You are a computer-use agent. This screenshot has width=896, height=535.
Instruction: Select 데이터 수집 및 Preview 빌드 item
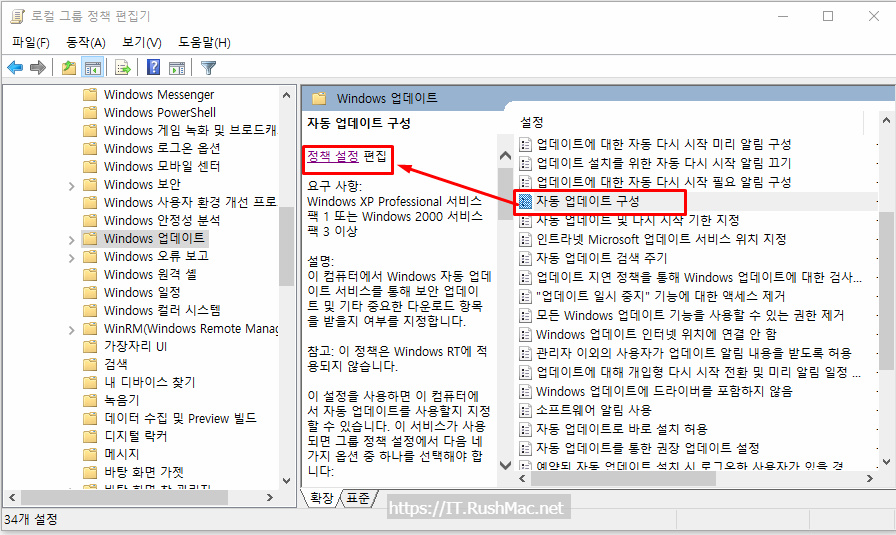[180, 418]
